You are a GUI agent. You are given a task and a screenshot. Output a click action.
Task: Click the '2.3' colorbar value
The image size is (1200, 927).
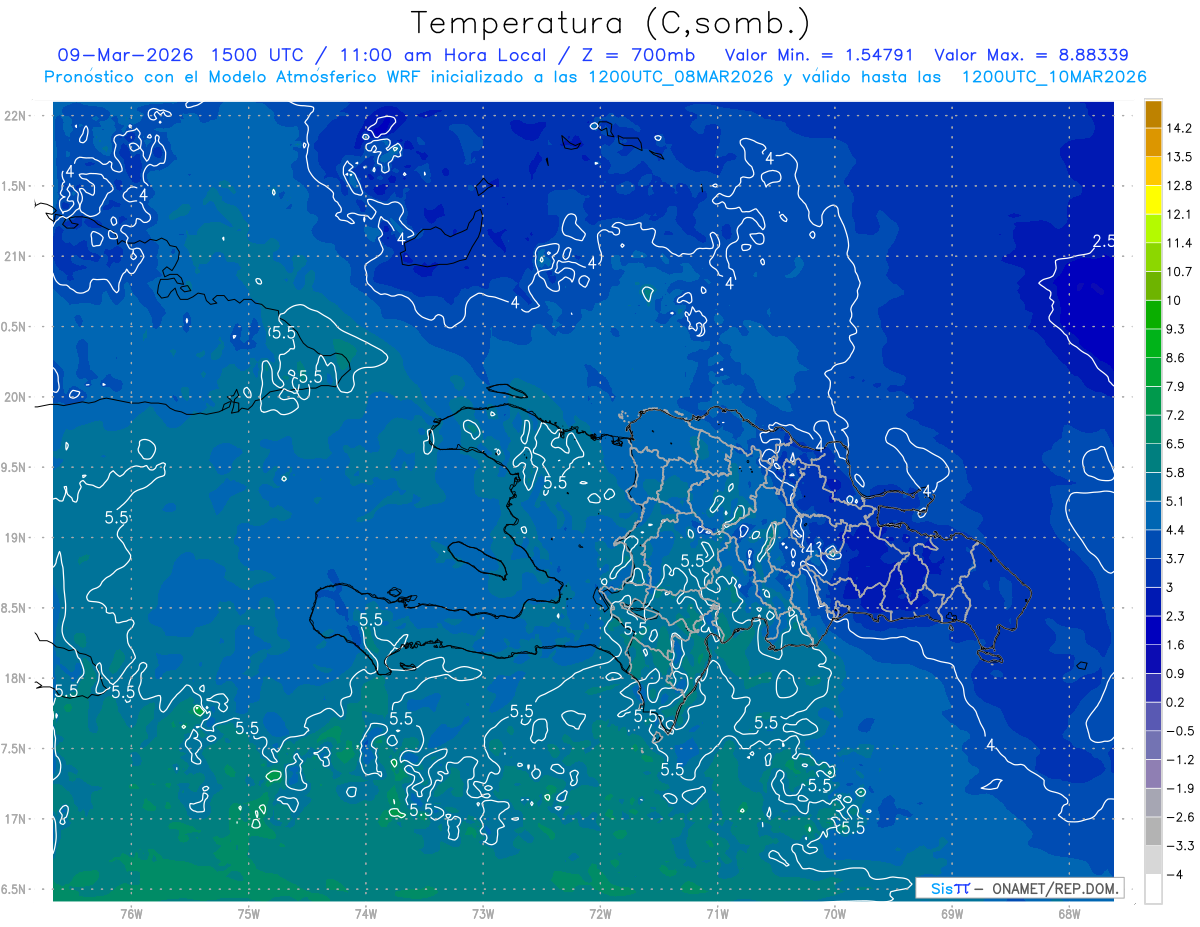(x=1176, y=616)
